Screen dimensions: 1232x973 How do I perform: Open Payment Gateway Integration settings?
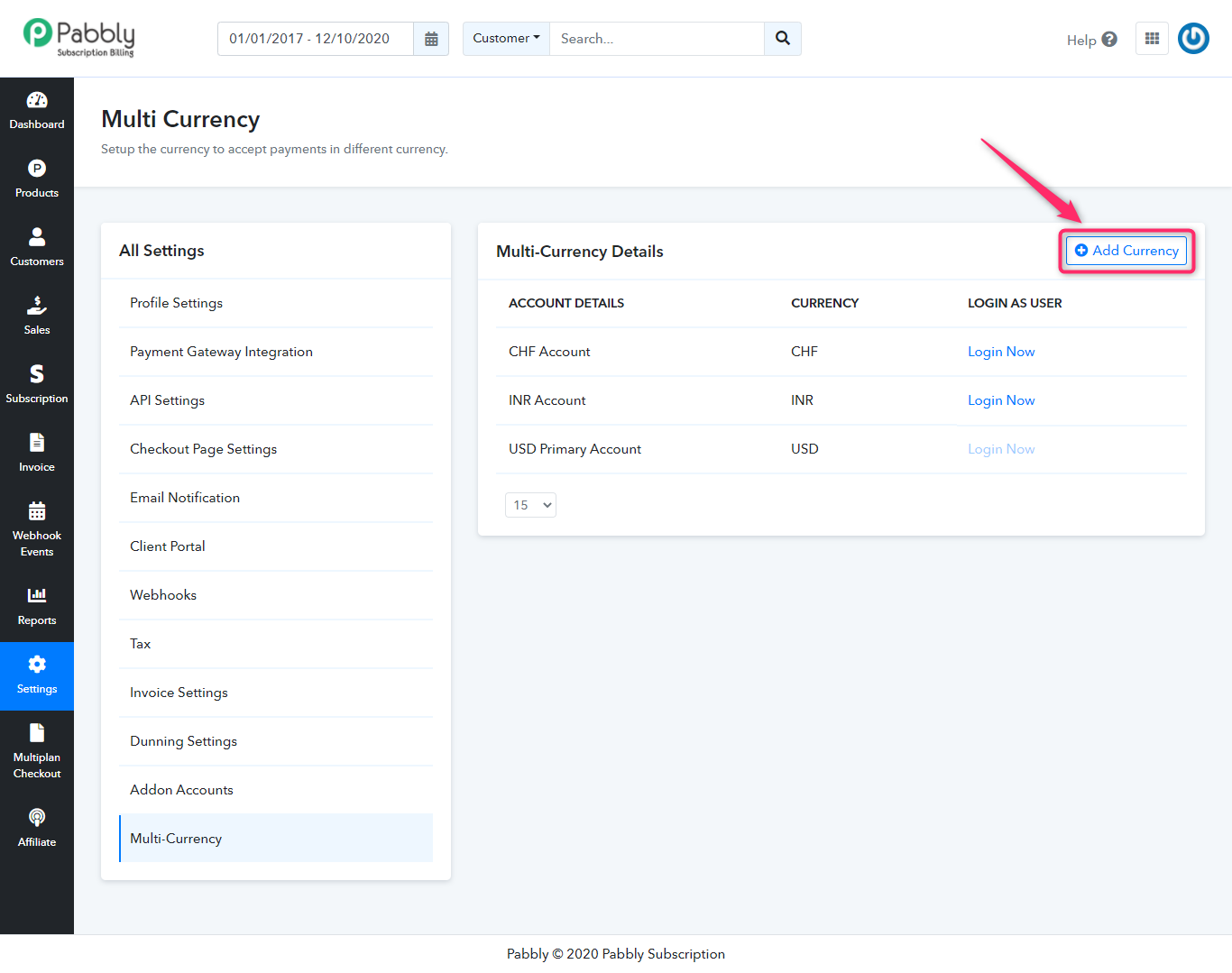click(276, 352)
